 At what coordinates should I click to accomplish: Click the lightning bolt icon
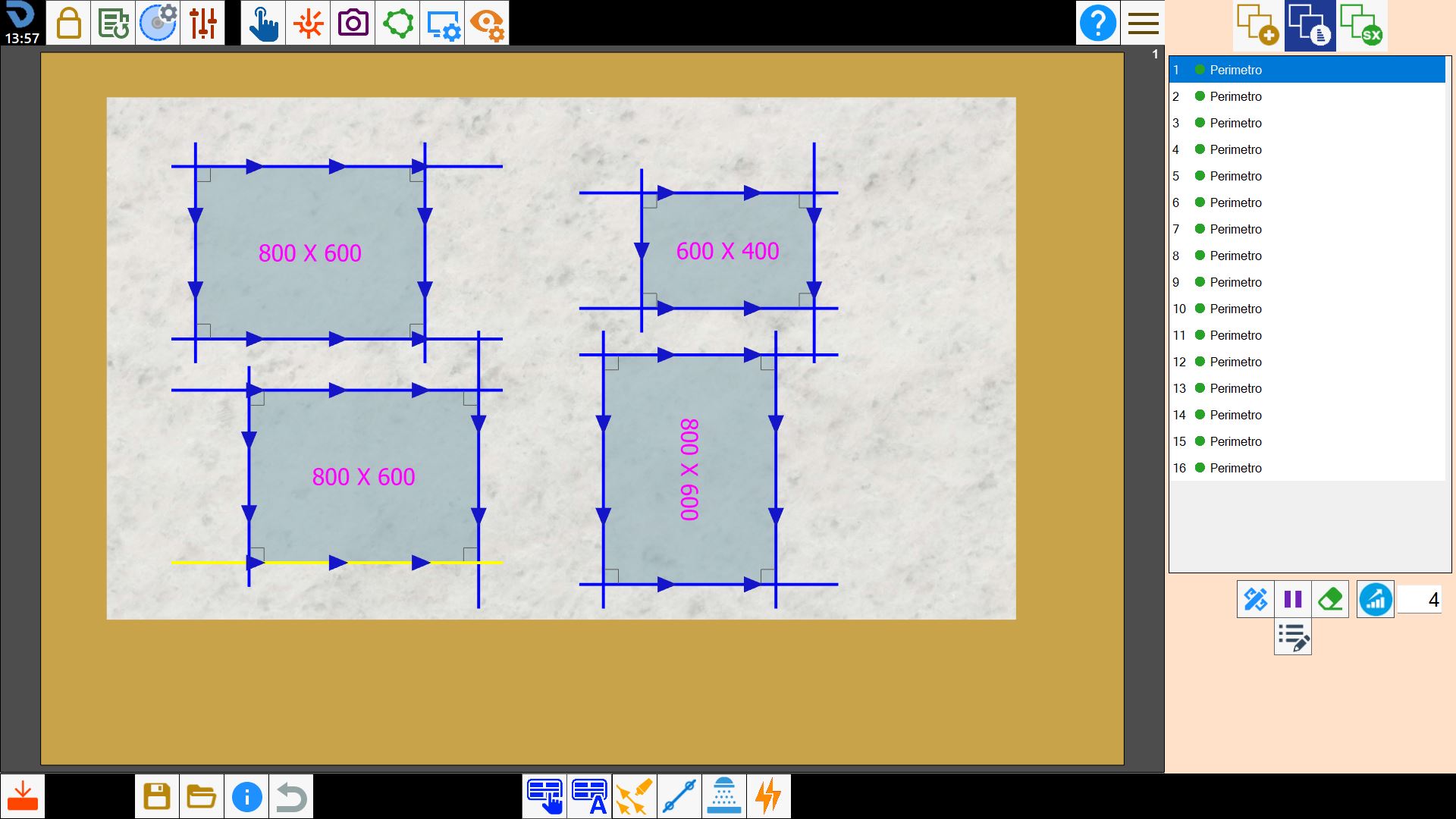coord(768,796)
